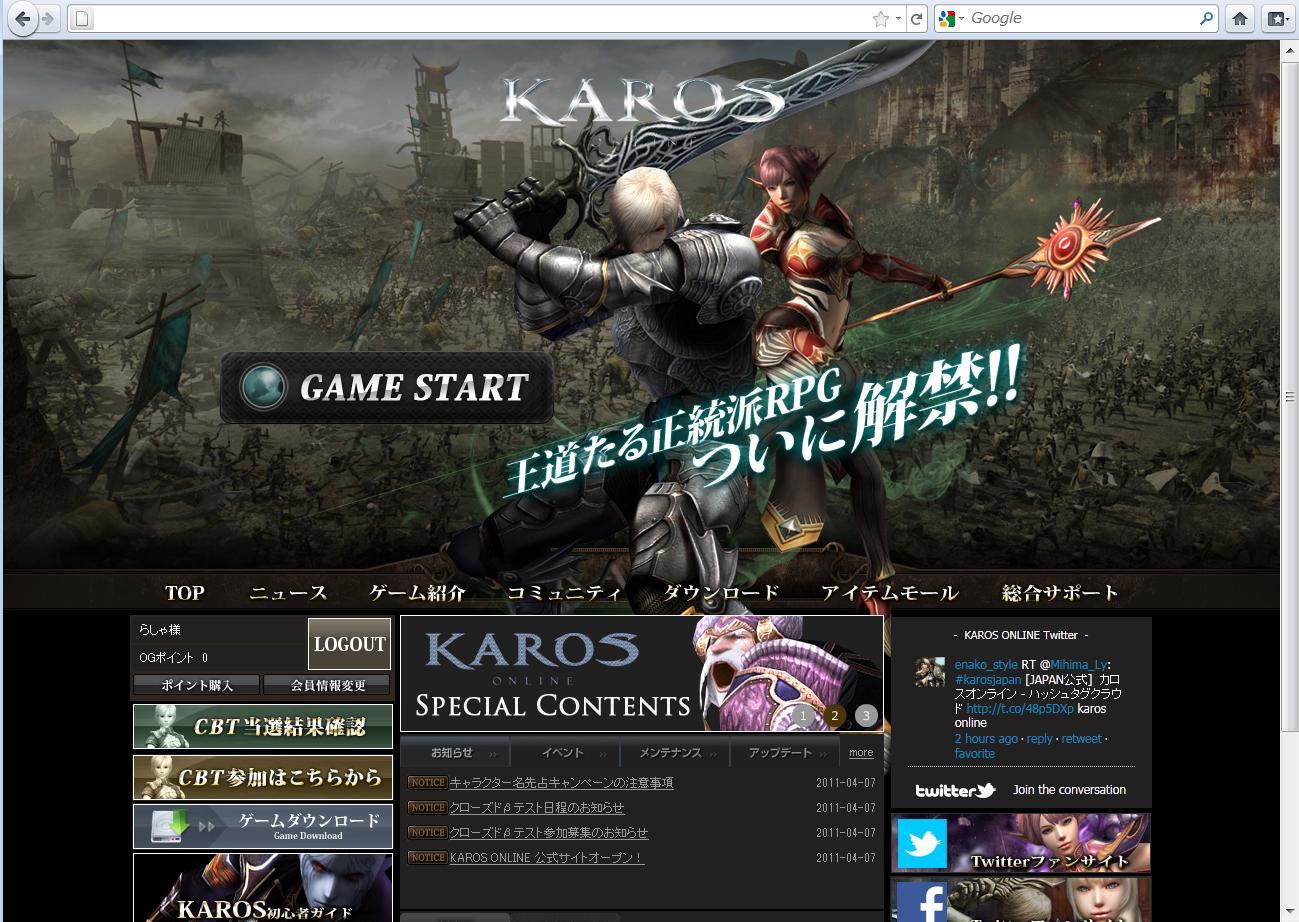Bookmark page with the star icon
The height and width of the screenshot is (922, 1299).
(x=880, y=19)
